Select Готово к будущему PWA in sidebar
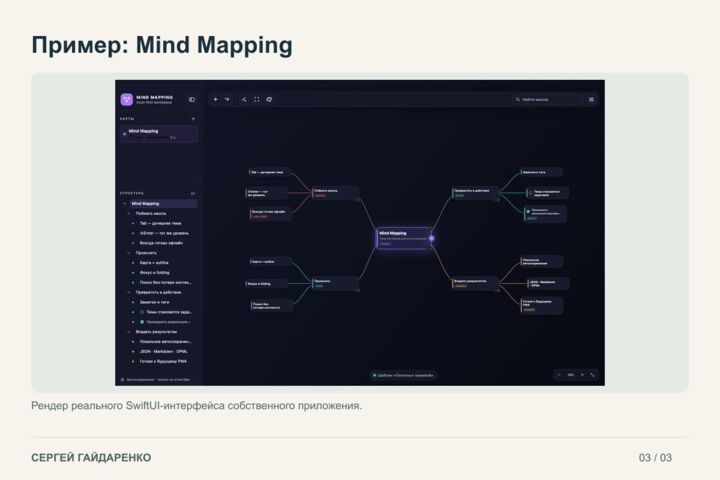This screenshot has width=720, height=480. [x=163, y=361]
